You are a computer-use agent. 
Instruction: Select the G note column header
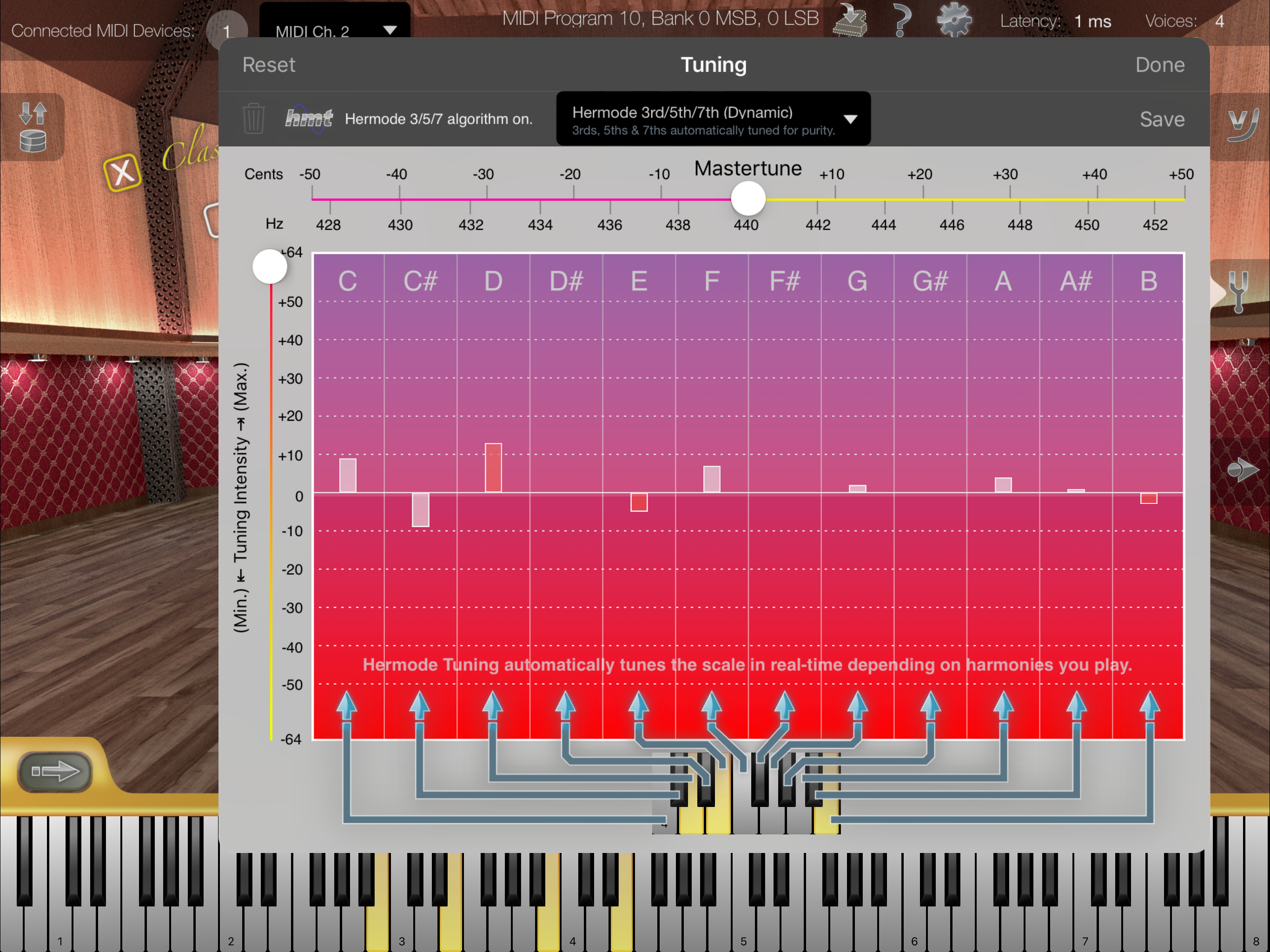pyautogui.click(x=857, y=281)
